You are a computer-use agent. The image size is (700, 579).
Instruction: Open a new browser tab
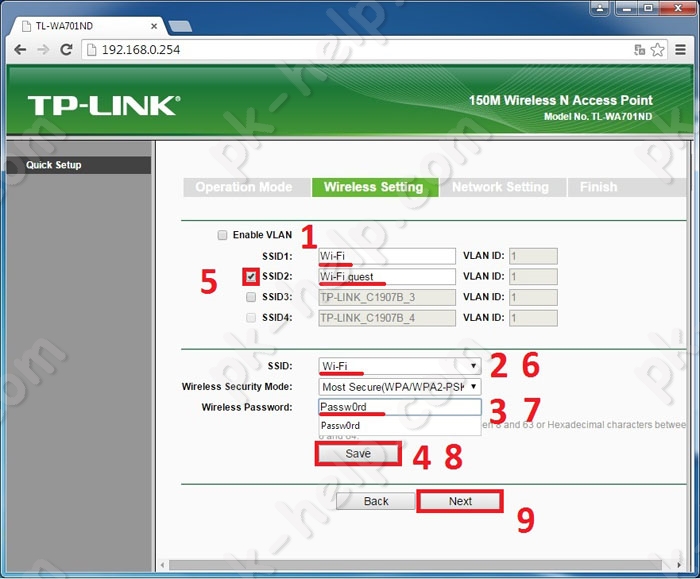coord(181,26)
